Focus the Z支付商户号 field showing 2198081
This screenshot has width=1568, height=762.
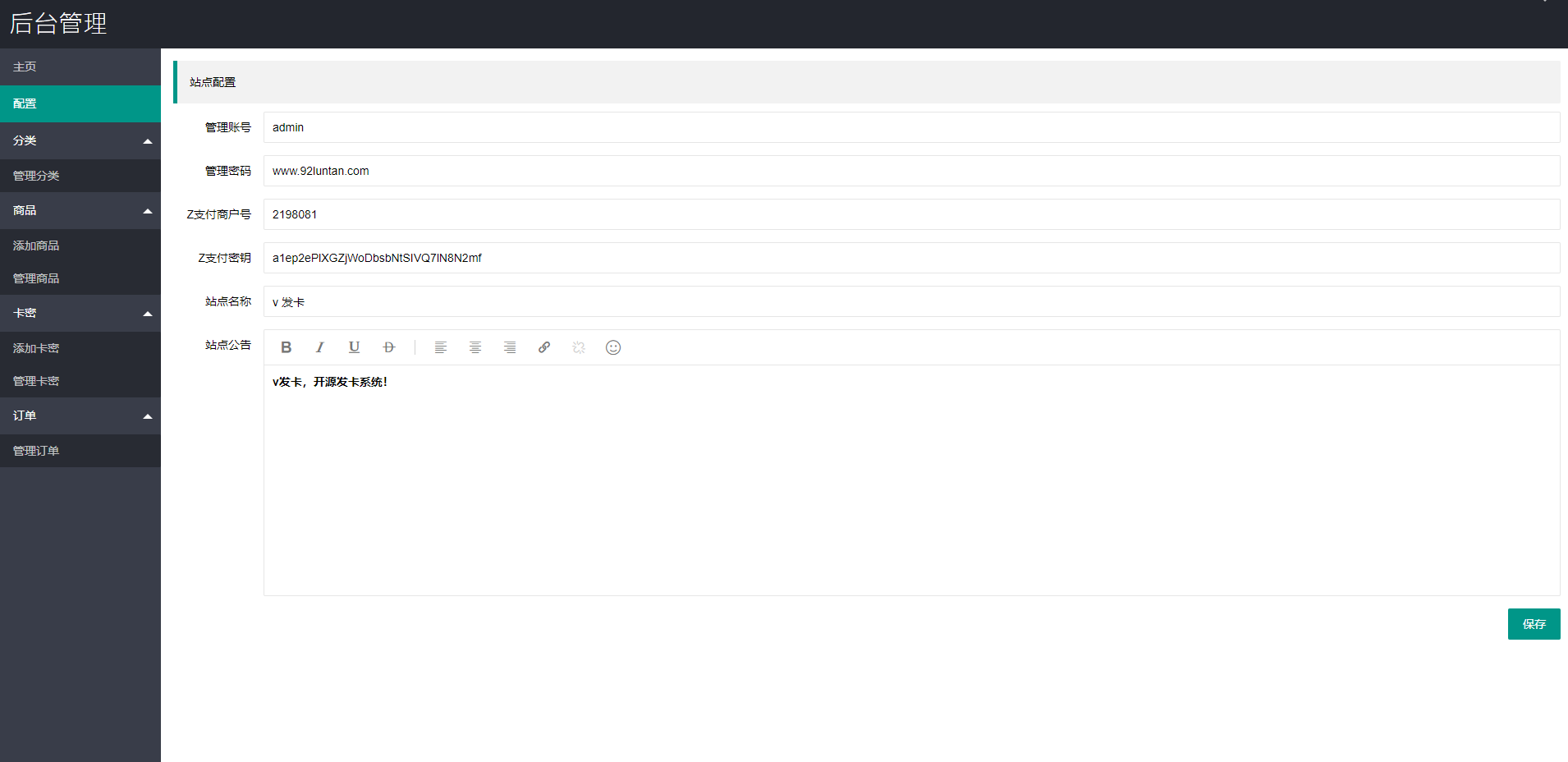point(911,214)
